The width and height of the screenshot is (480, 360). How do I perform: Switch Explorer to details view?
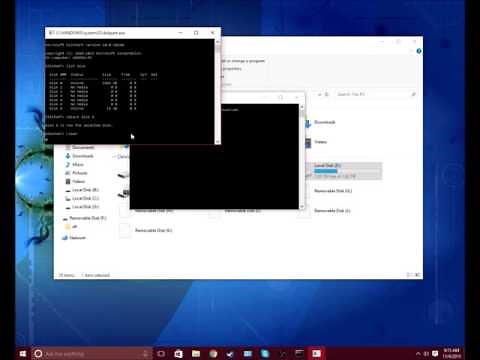click(x=409, y=275)
